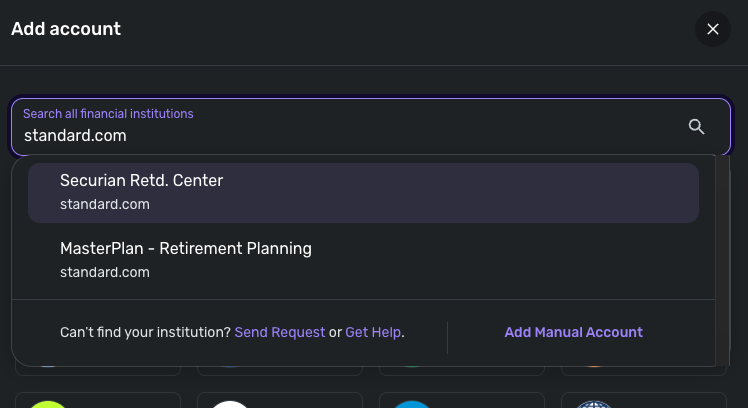Image resolution: width=748 pixels, height=408 pixels.
Task: Close the Add account dialog
Action: tap(713, 29)
